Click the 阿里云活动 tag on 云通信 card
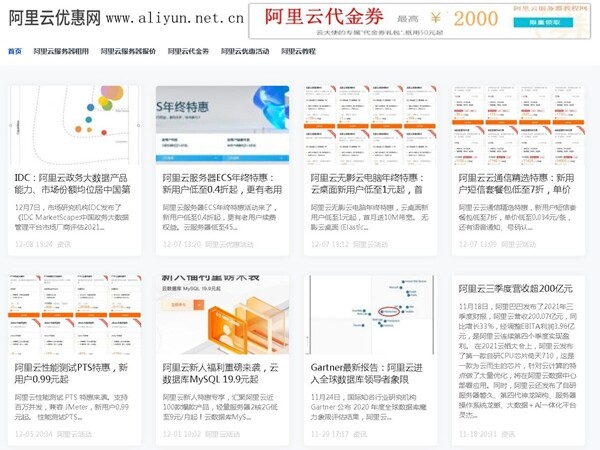Image resolution: width=600 pixels, height=450 pixels. click(x=518, y=244)
